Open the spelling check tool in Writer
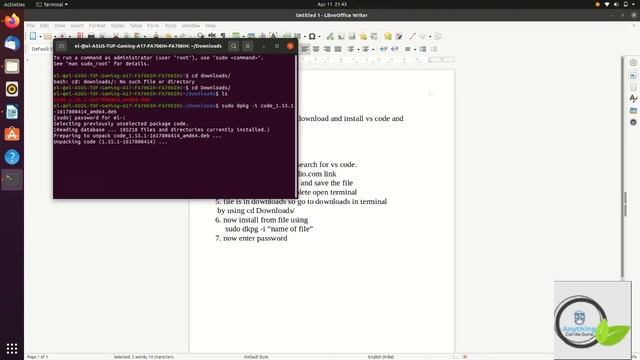Viewport: 640px width, 360px height. click(212, 36)
